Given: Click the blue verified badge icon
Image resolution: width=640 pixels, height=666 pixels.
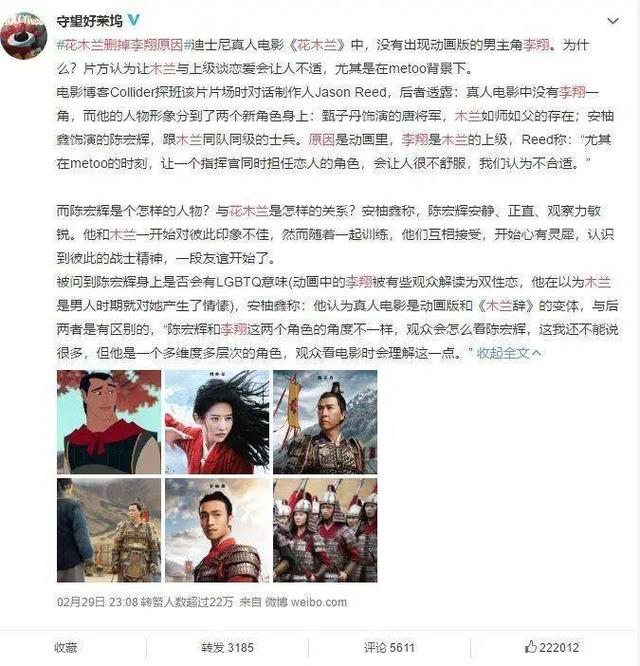Looking at the screenshot, I should pos(133,20).
